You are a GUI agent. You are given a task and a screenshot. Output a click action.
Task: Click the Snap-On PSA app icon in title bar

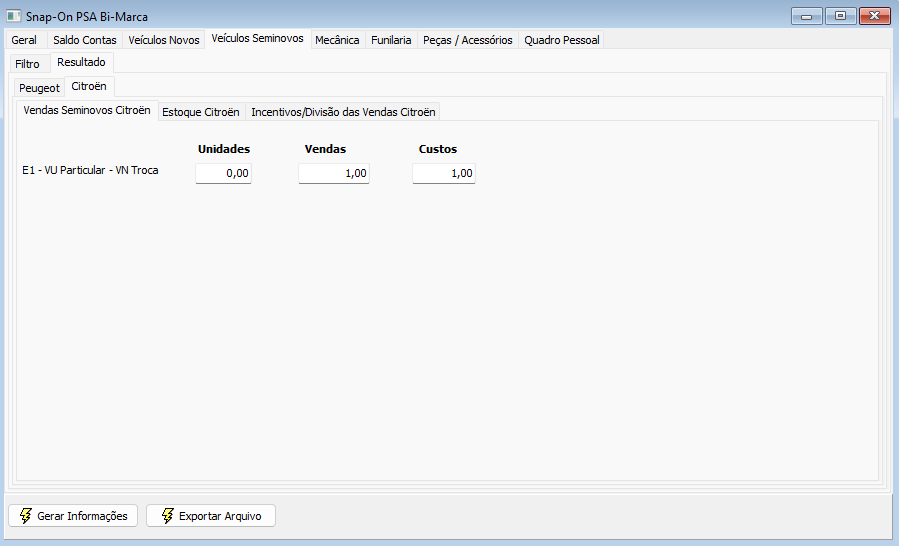pos(14,16)
